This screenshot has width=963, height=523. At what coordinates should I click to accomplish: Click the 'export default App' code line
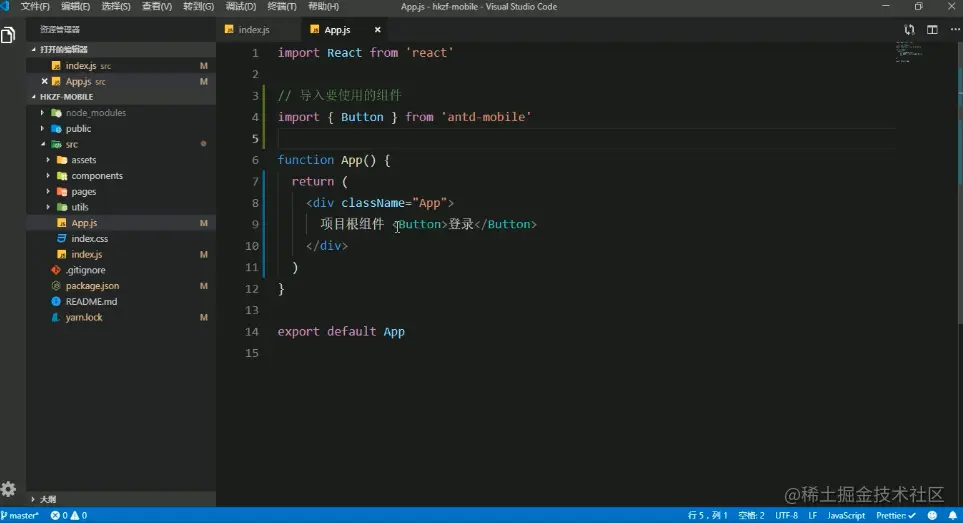[x=341, y=331]
